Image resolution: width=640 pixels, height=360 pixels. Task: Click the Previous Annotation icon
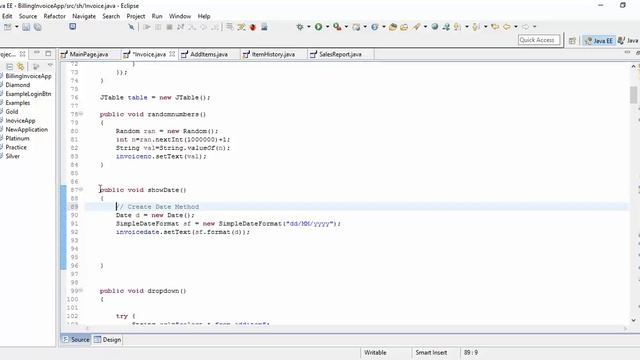click(458, 27)
